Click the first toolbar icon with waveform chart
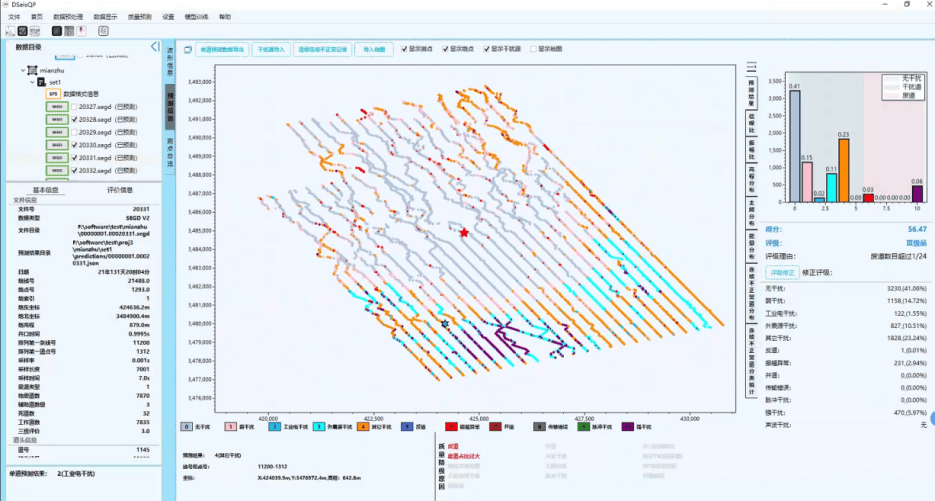Screen dimensions: 935x501 point(10,31)
